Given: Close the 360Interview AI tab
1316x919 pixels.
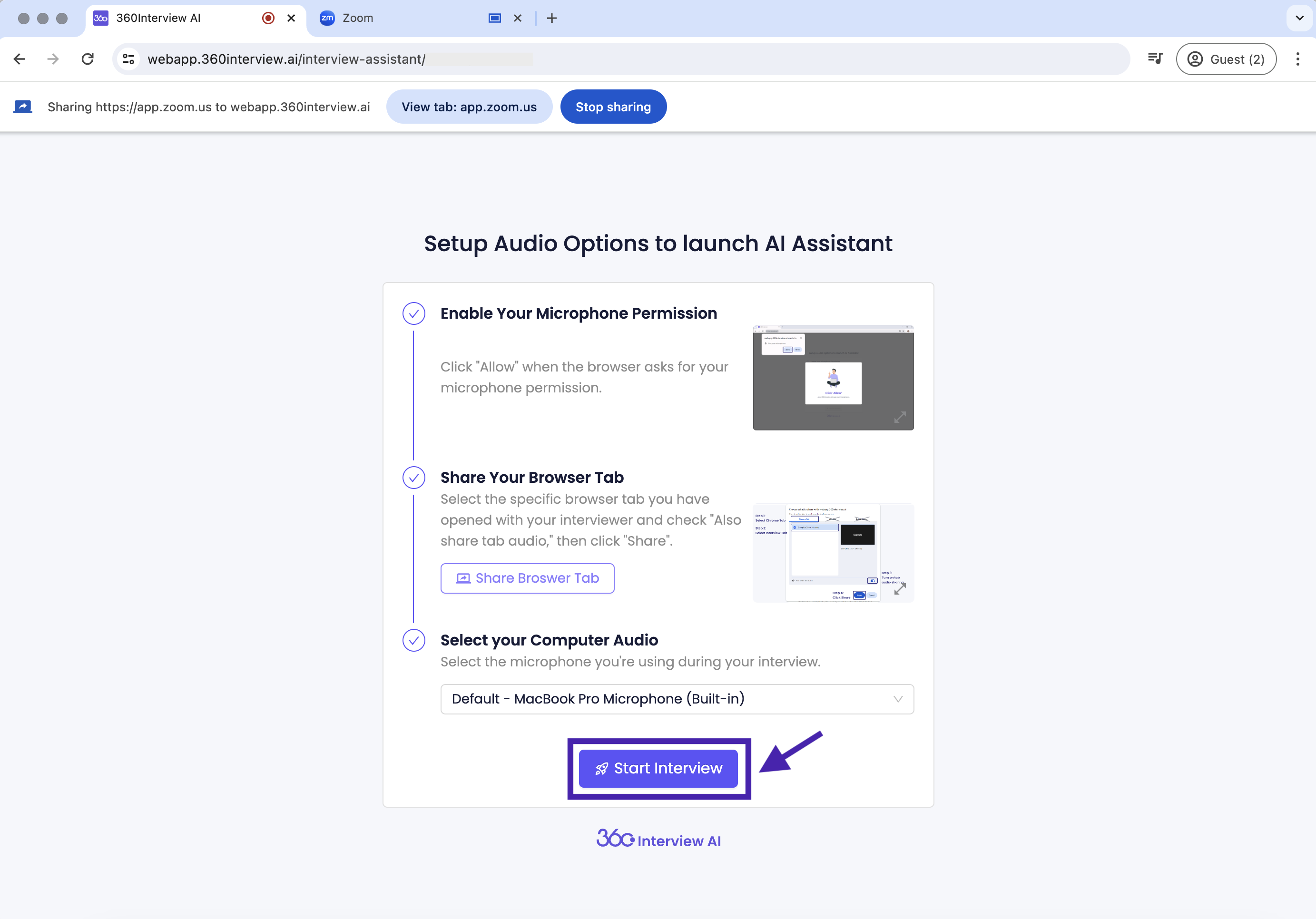Looking at the screenshot, I should (x=291, y=19).
